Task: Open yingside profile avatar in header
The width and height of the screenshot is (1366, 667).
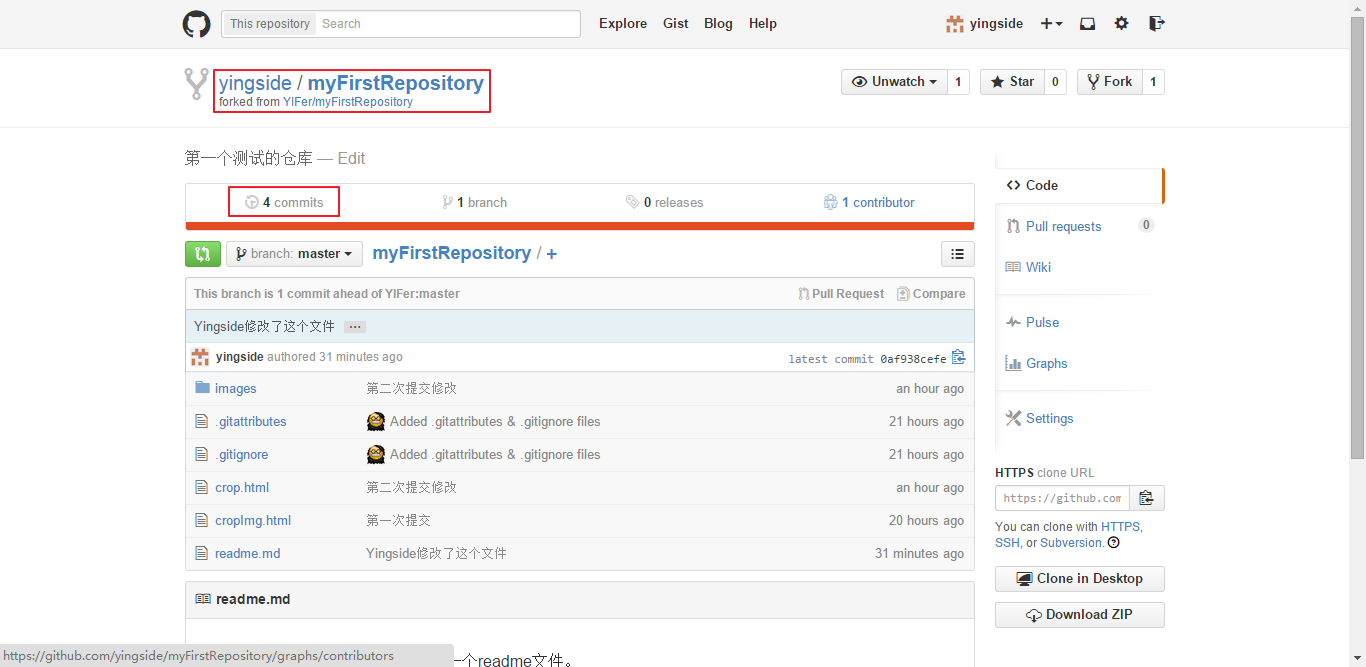Action: coord(955,24)
